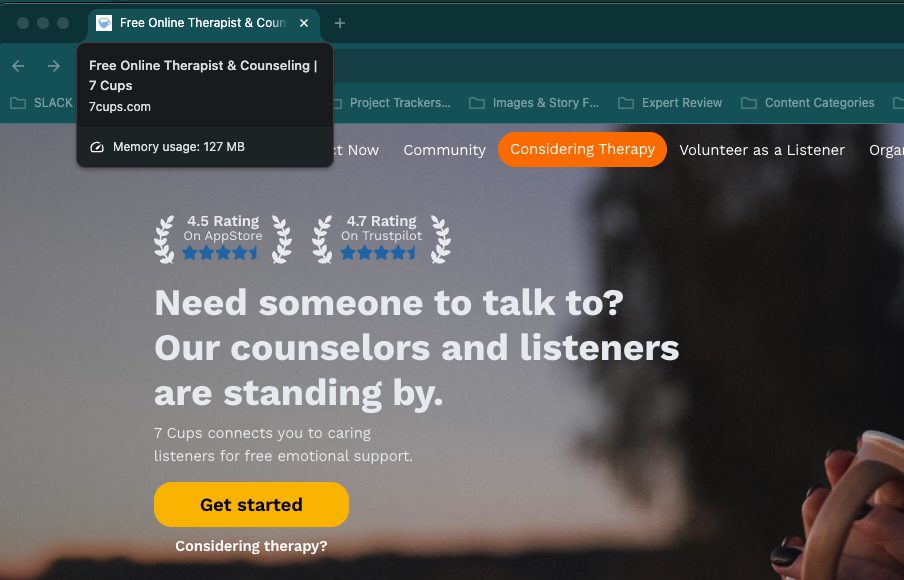Click the 4.5 AppStore rating badge
The image size is (904, 580).
[223, 239]
